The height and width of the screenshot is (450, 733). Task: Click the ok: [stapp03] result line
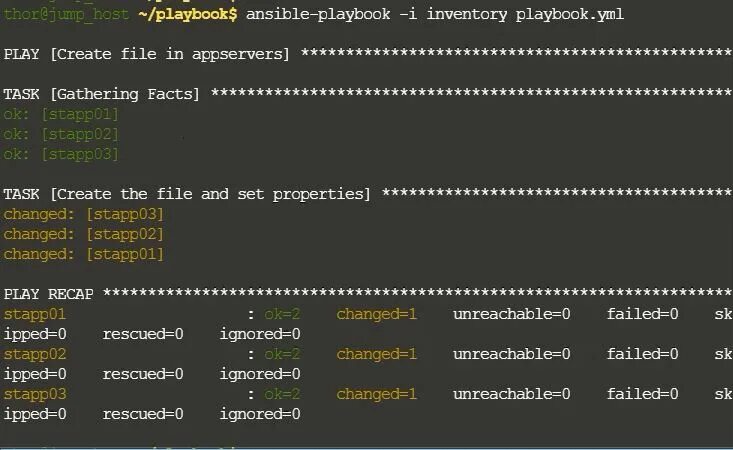tap(61, 155)
